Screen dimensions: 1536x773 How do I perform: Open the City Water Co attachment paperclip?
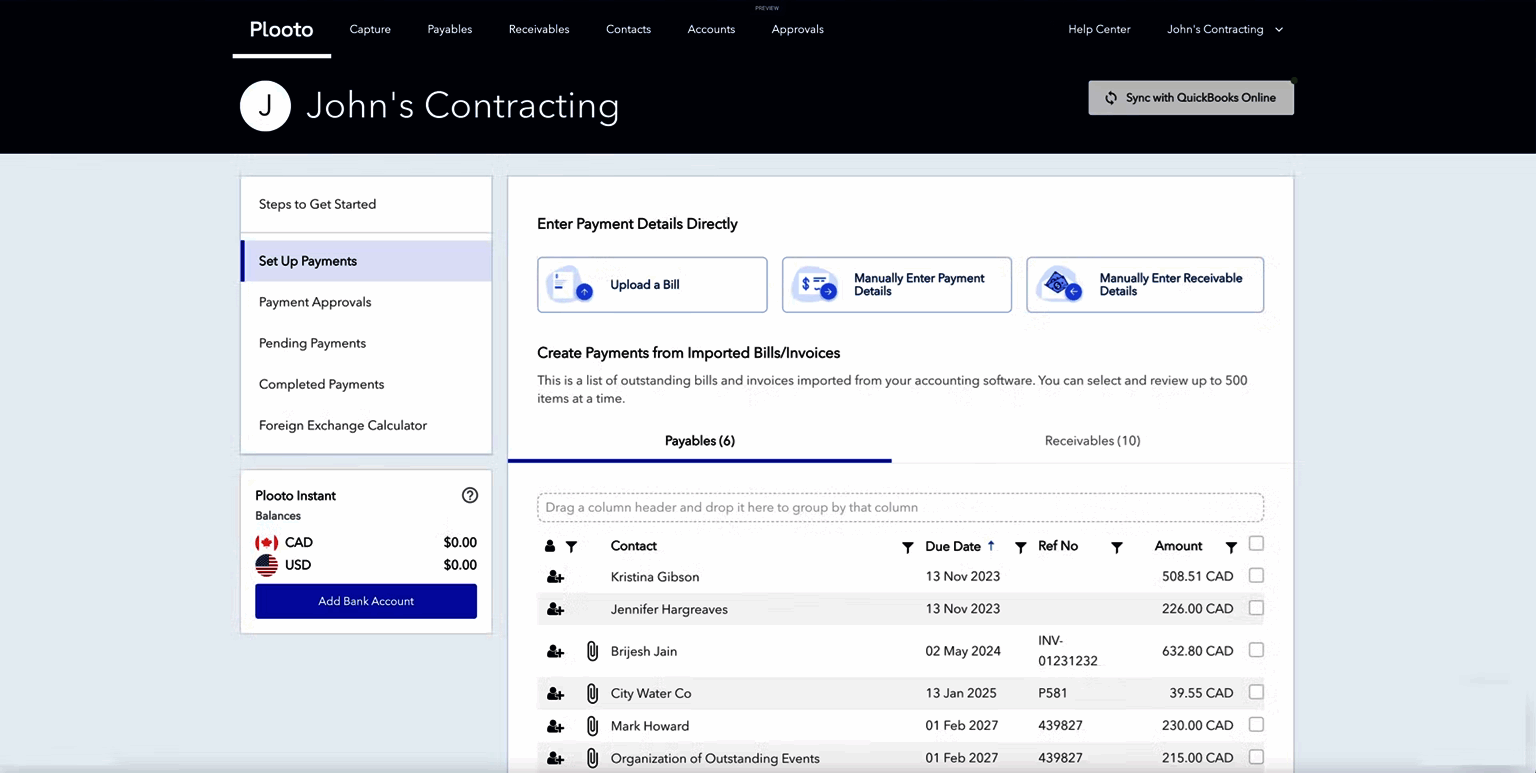(x=592, y=693)
